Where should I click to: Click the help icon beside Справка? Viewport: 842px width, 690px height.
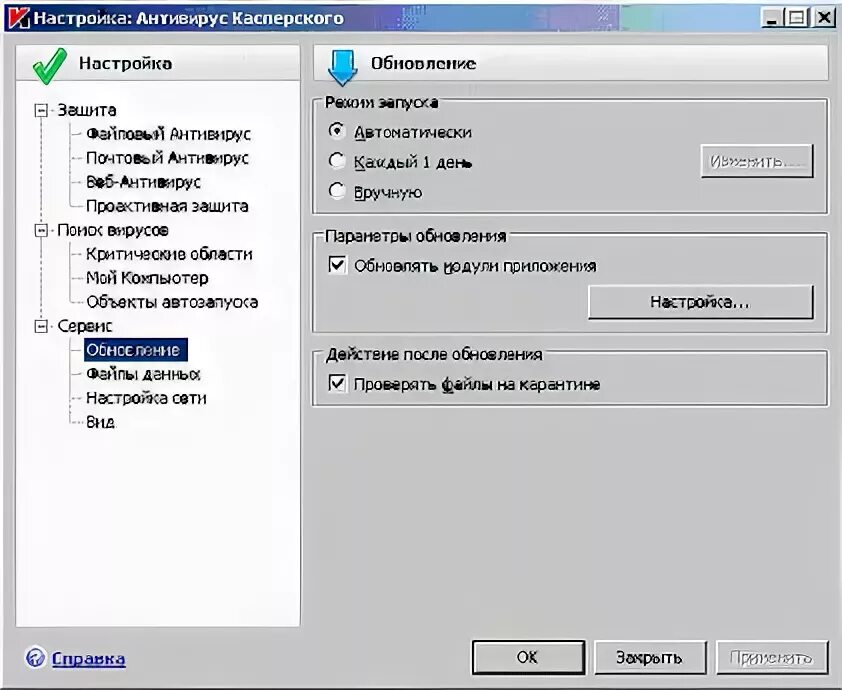click(x=35, y=658)
